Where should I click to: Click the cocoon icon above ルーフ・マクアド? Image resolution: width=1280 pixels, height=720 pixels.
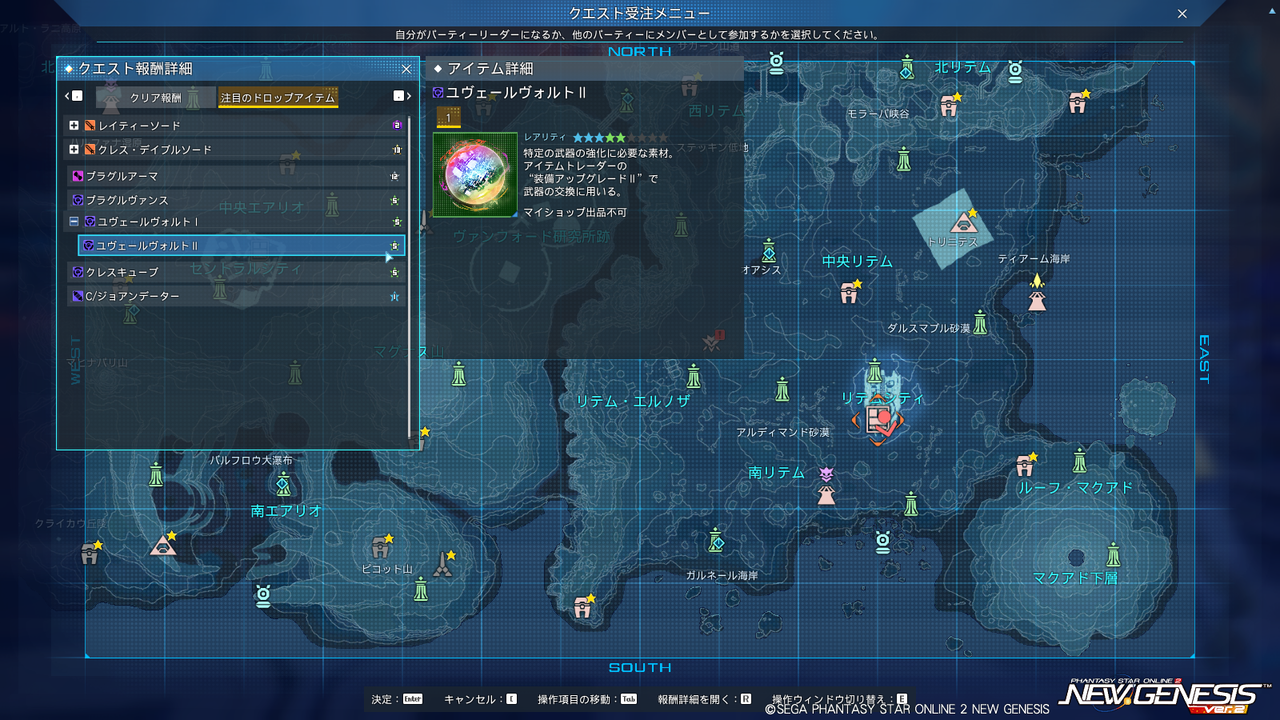pyautogui.click(x=1026, y=465)
